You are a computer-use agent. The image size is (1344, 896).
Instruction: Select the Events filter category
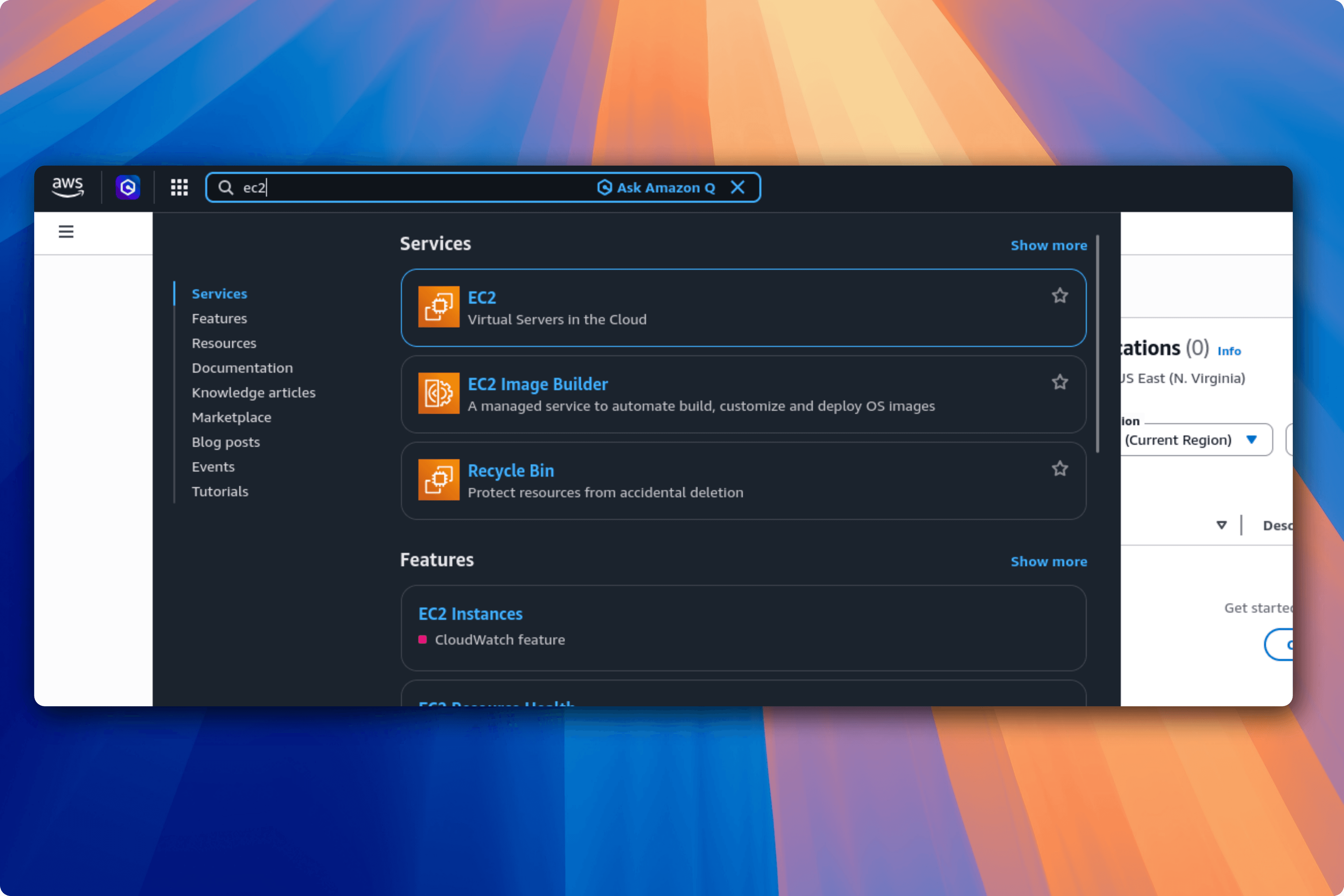pos(213,467)
